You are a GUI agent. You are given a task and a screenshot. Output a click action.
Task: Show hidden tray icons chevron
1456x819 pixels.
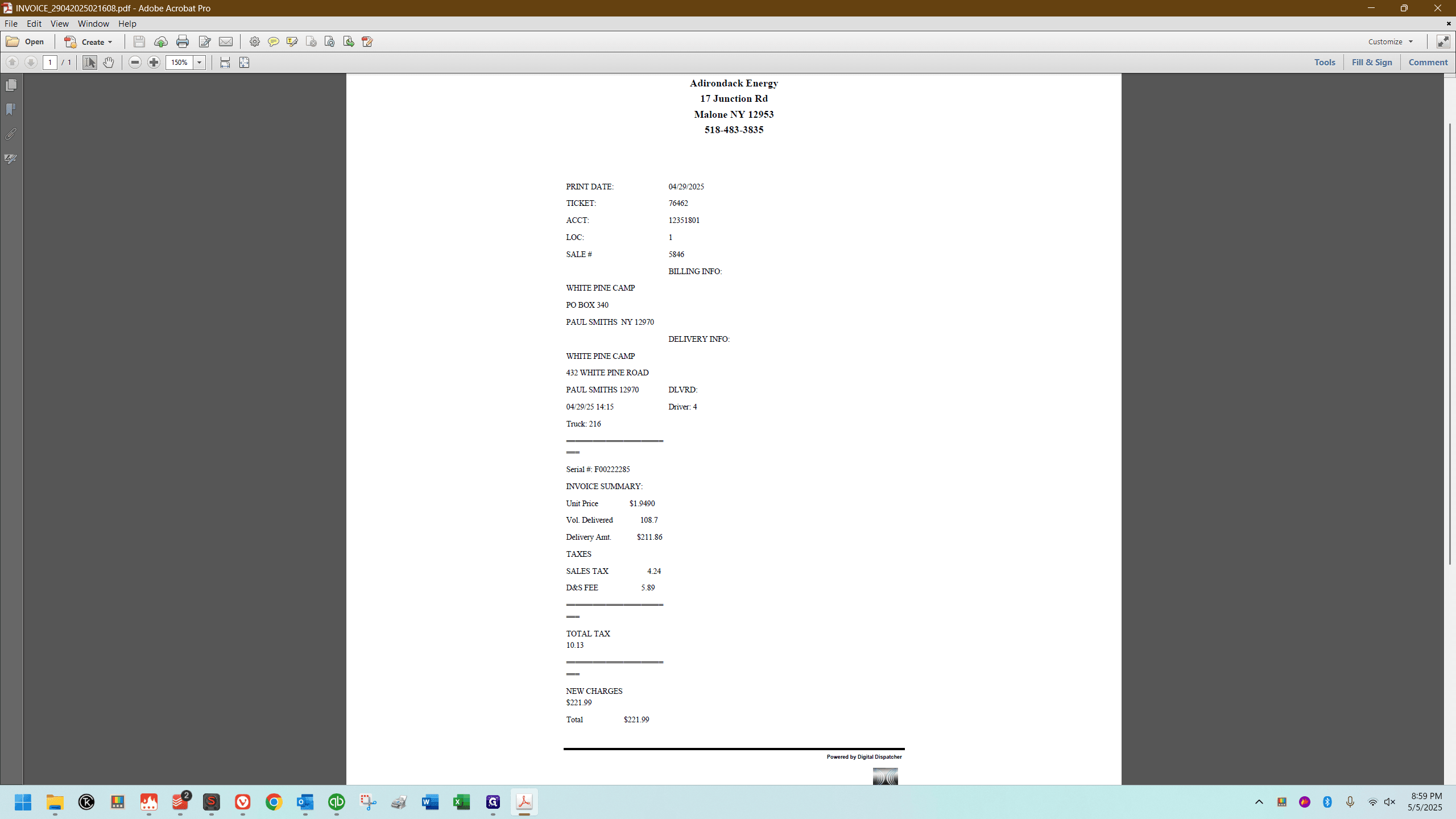point(1259,802)
